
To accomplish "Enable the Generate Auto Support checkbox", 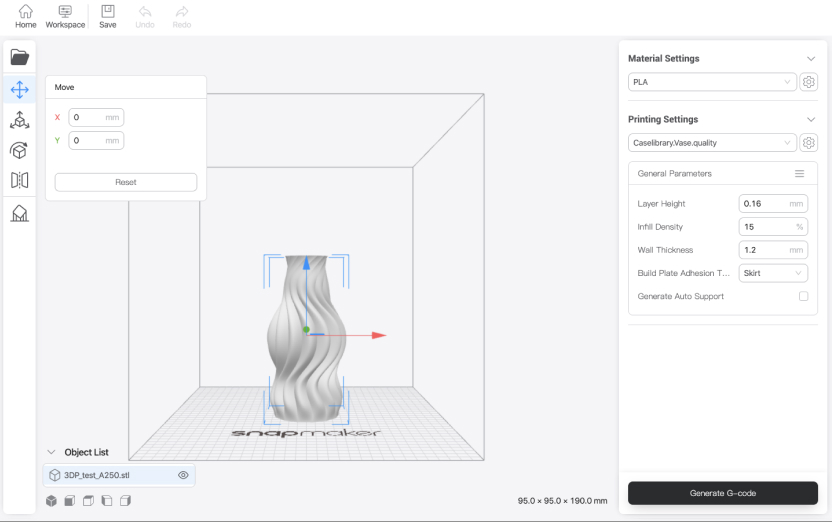I will pos(803,297).
